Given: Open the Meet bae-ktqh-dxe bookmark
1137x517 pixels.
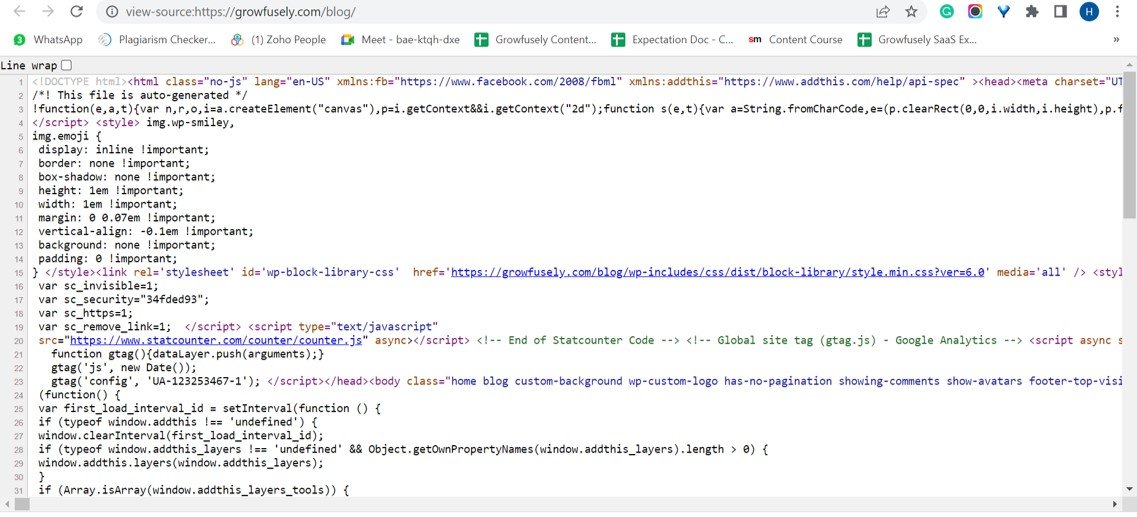Looking at the screenshot, I should point(400,40).
